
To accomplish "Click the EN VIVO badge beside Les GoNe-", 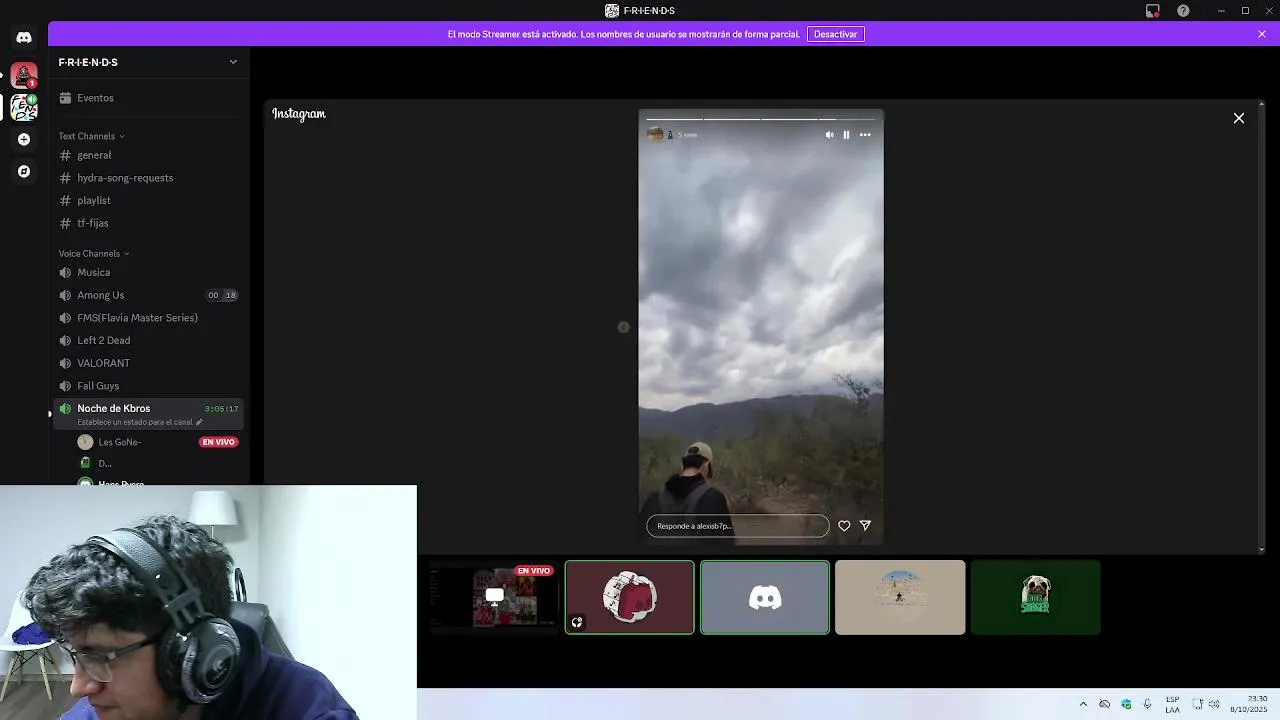I will point(218,442).
